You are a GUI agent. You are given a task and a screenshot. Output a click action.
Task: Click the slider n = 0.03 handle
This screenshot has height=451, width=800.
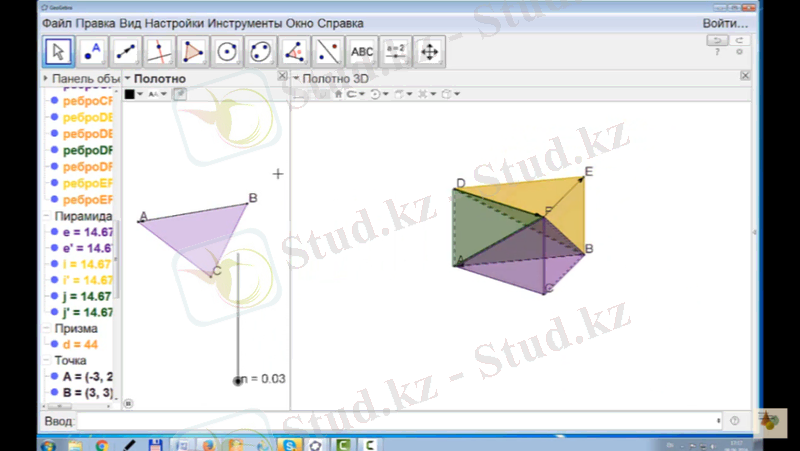click(x=238, y=380)
